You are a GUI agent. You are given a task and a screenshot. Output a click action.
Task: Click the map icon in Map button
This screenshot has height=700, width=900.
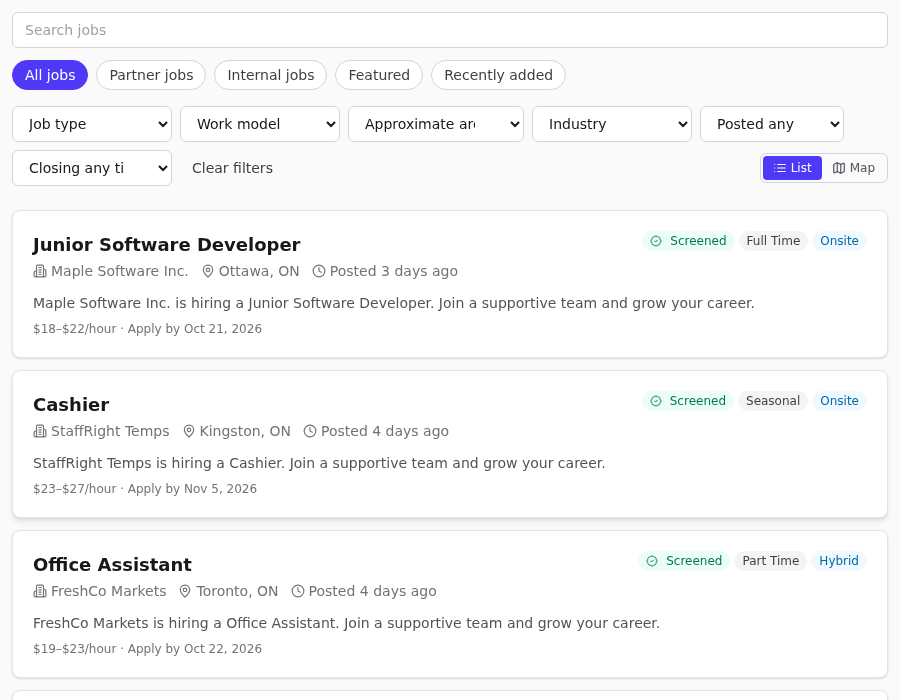[839, 168]
